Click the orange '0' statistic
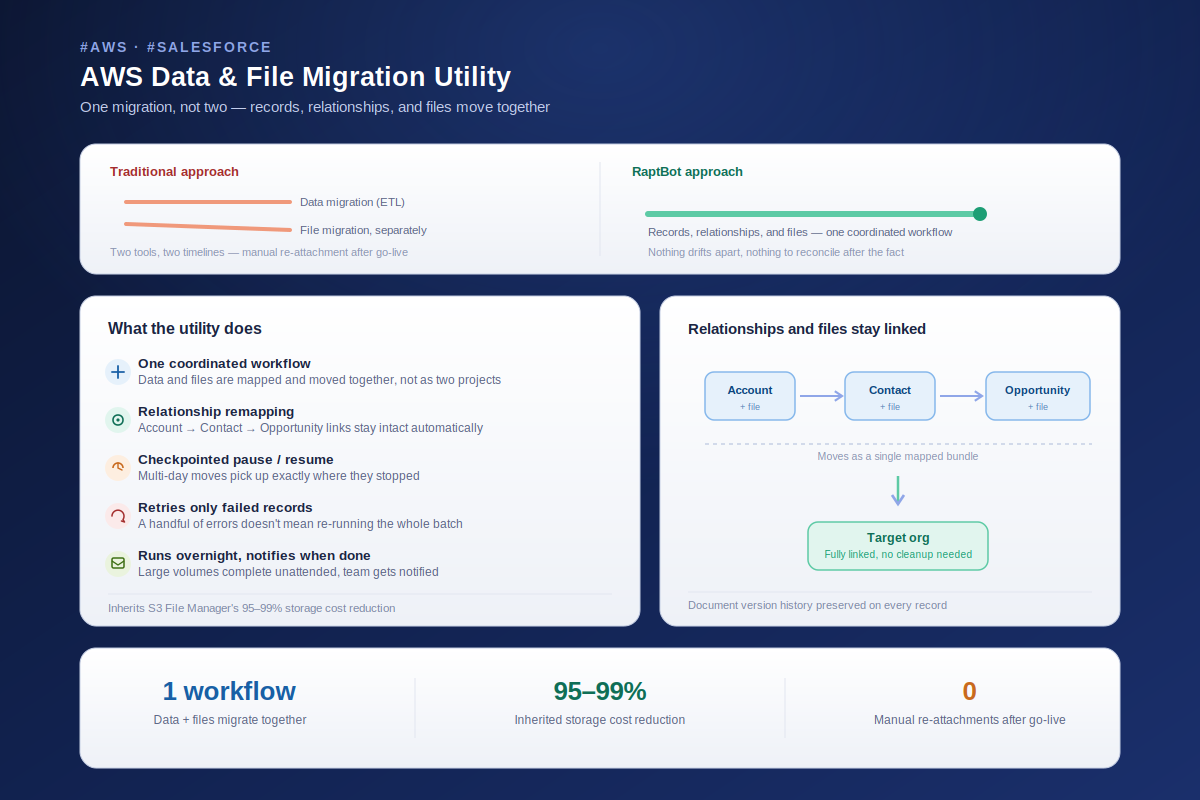Viewport: 1200px width, 800px height. (969, 691)
